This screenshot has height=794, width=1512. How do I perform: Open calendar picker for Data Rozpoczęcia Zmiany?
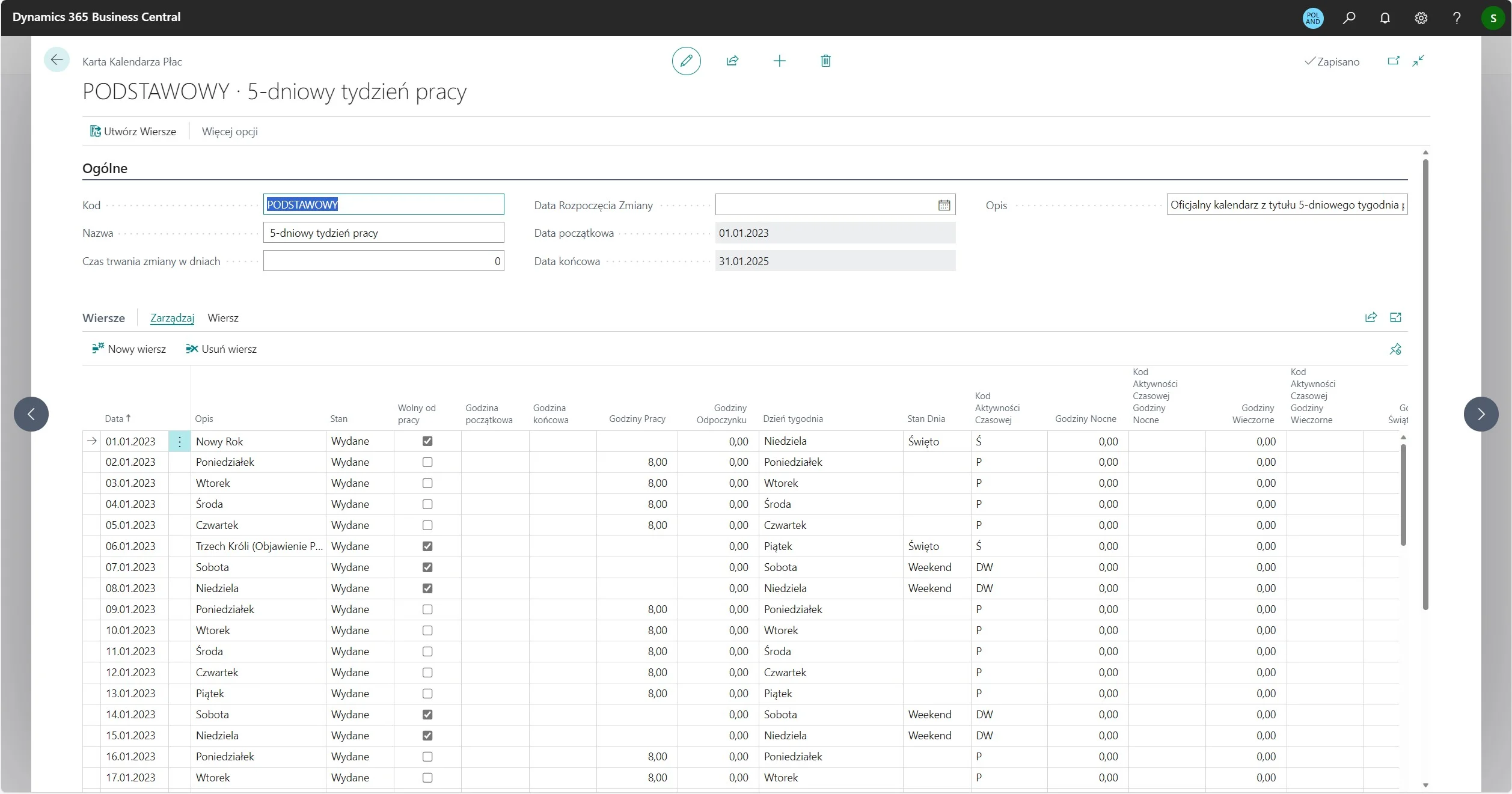(x=944, y=205)
